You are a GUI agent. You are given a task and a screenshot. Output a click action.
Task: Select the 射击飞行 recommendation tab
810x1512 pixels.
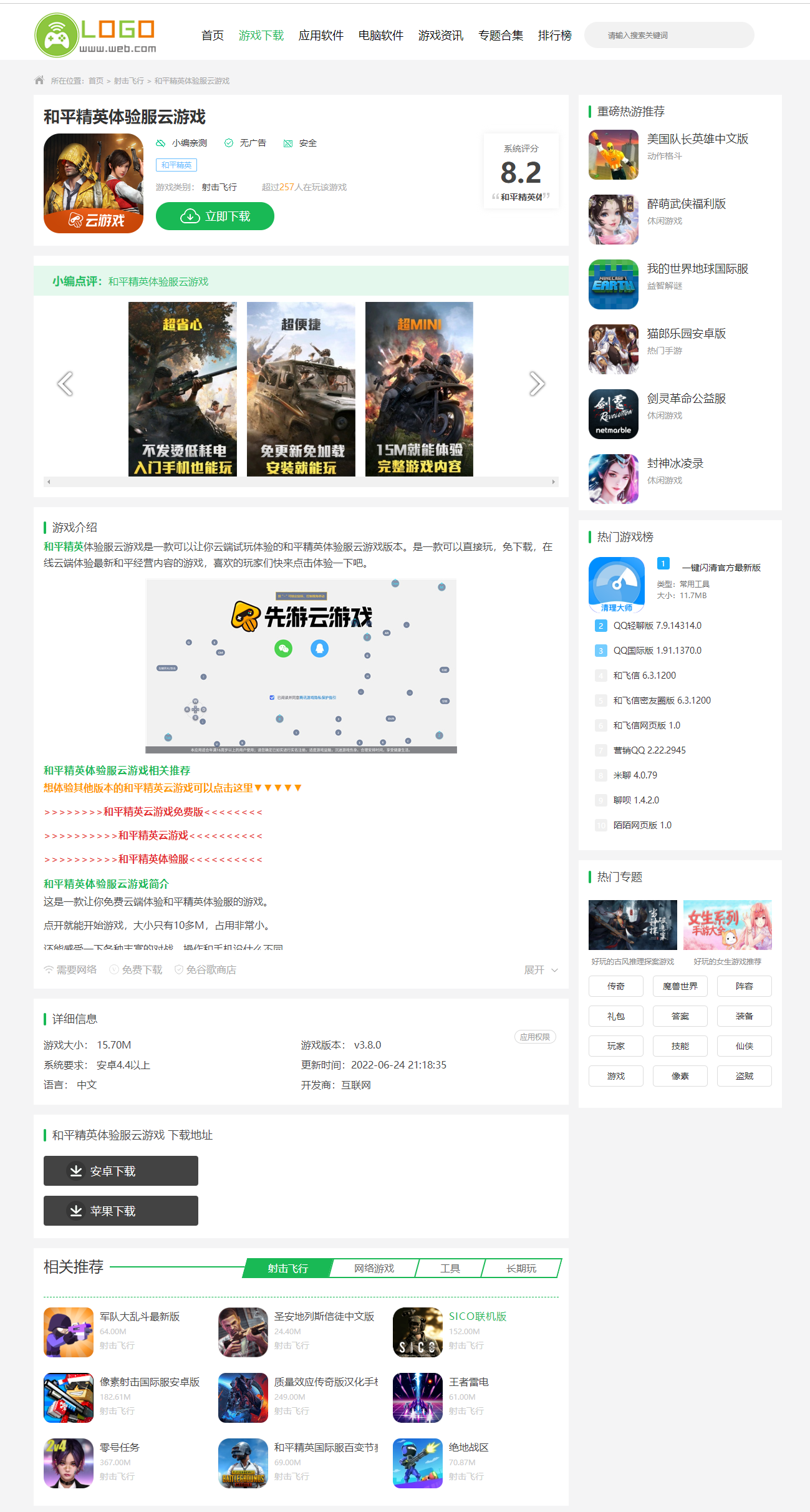click(x=288, y=1268)
